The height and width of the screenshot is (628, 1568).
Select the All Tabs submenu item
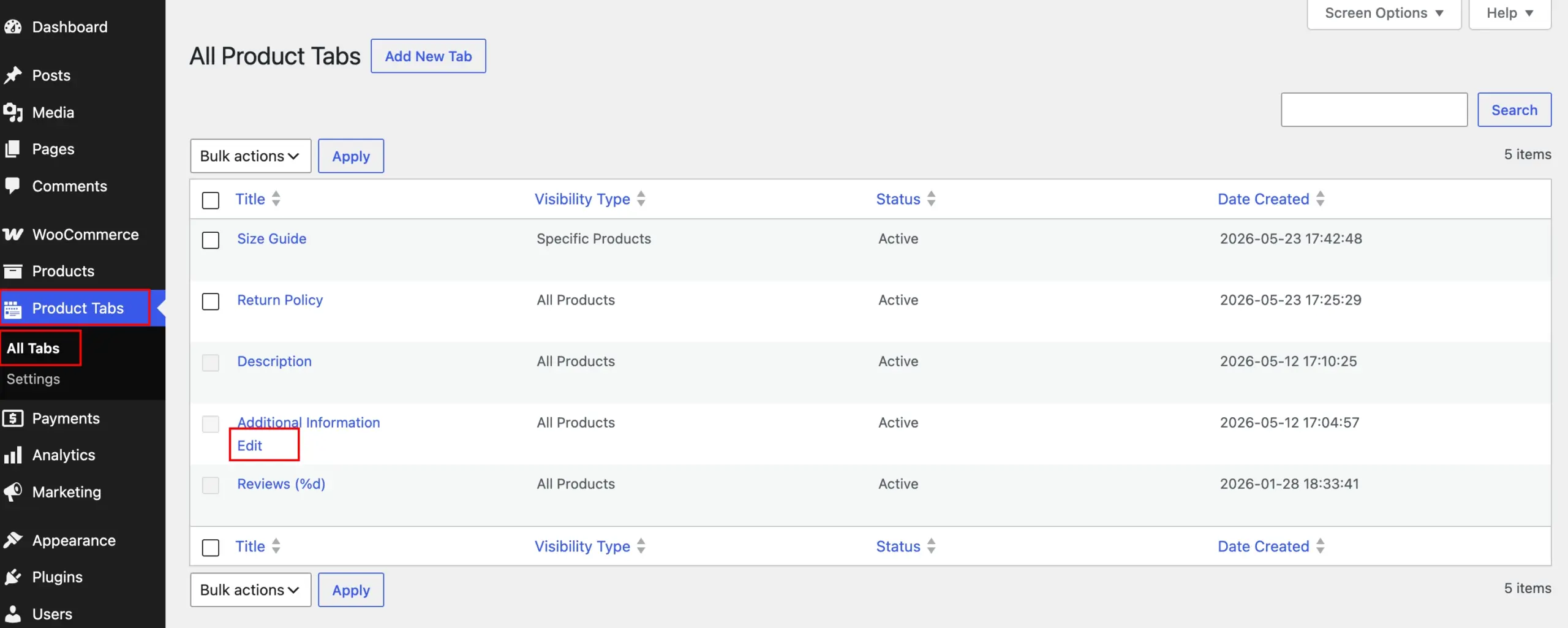[33, 348]
